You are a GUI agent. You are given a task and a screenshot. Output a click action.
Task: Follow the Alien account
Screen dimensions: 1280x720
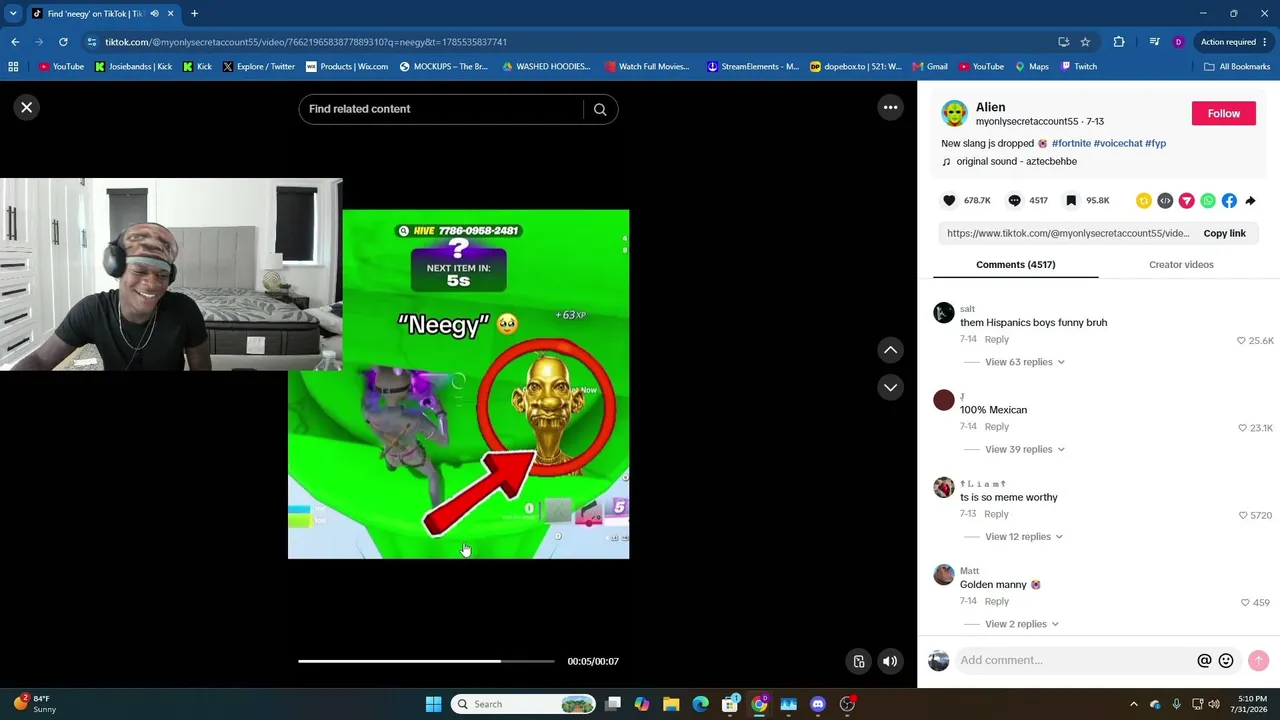1223,114
